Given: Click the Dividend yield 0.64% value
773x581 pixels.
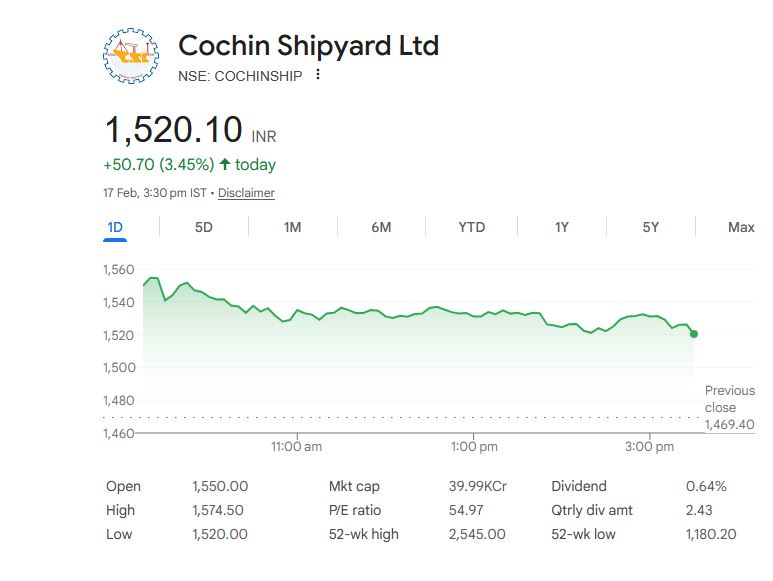Looking at the screenshot, I should (x=706, y=486).
